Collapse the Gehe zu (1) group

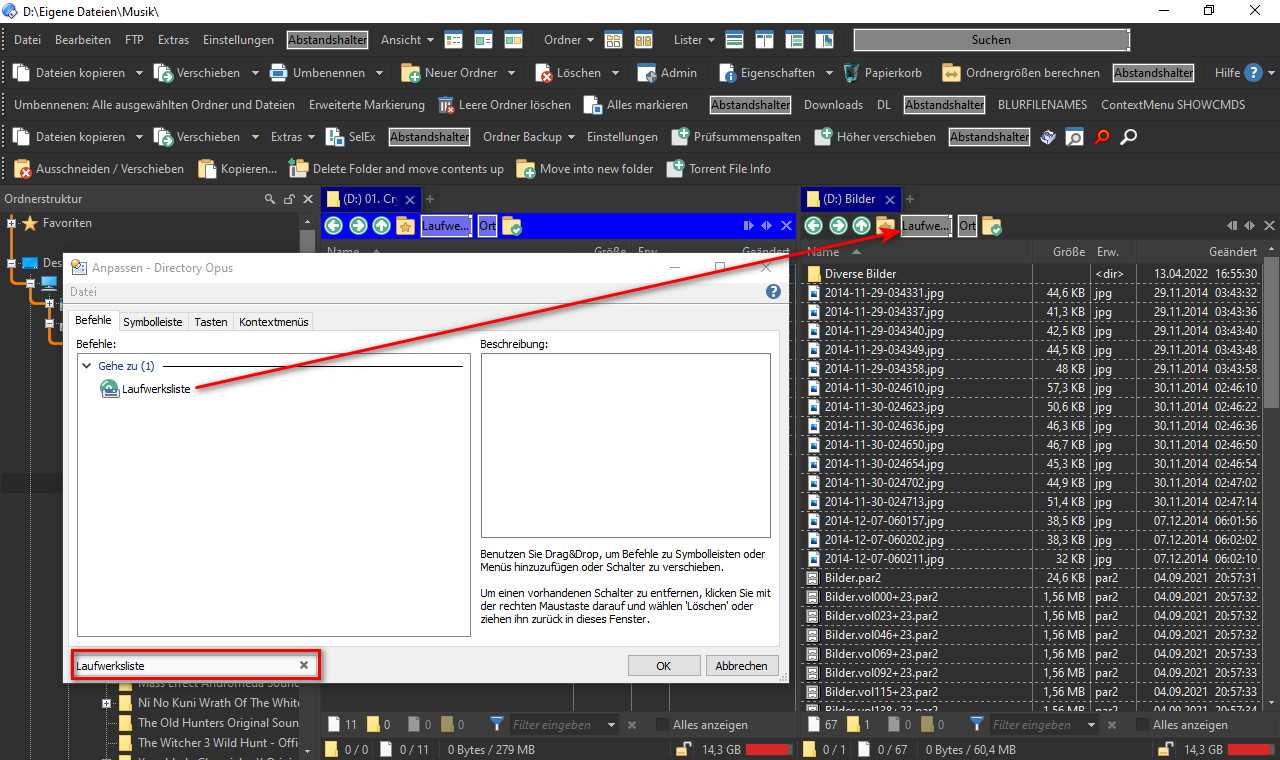click(x=87, y=366)
